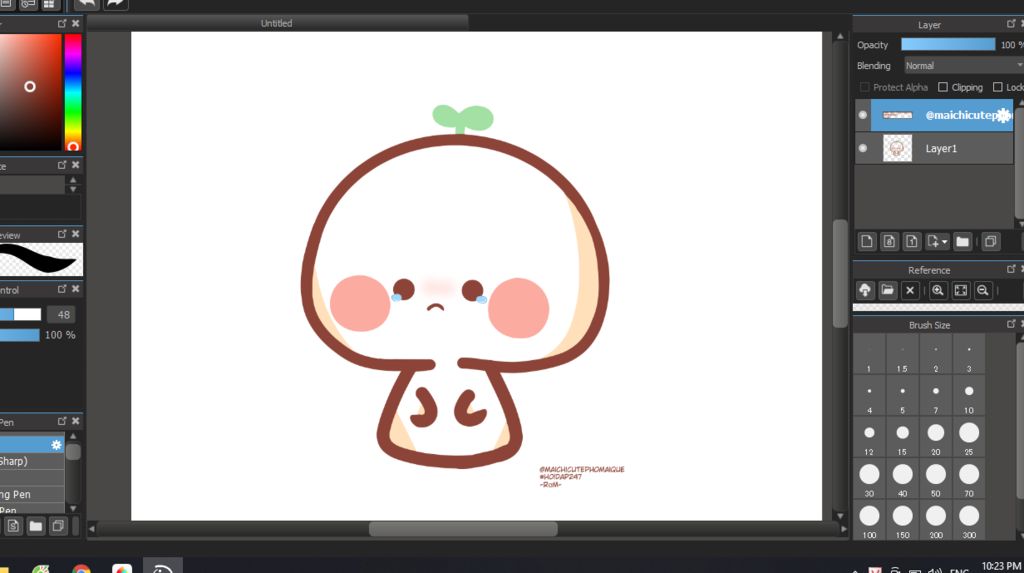This screenshot has width=1024, height=573.
Task: Undock the brush control panel
Action: click(x=62, y=288)
